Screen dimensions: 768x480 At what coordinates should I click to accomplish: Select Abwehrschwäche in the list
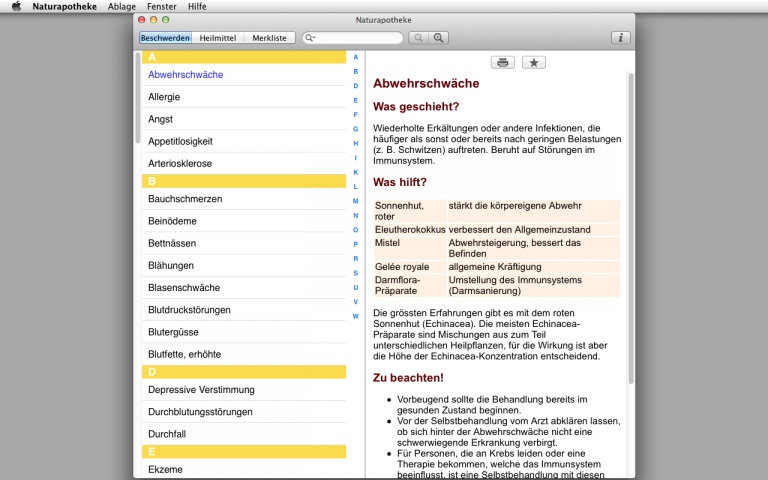(244, 74)
